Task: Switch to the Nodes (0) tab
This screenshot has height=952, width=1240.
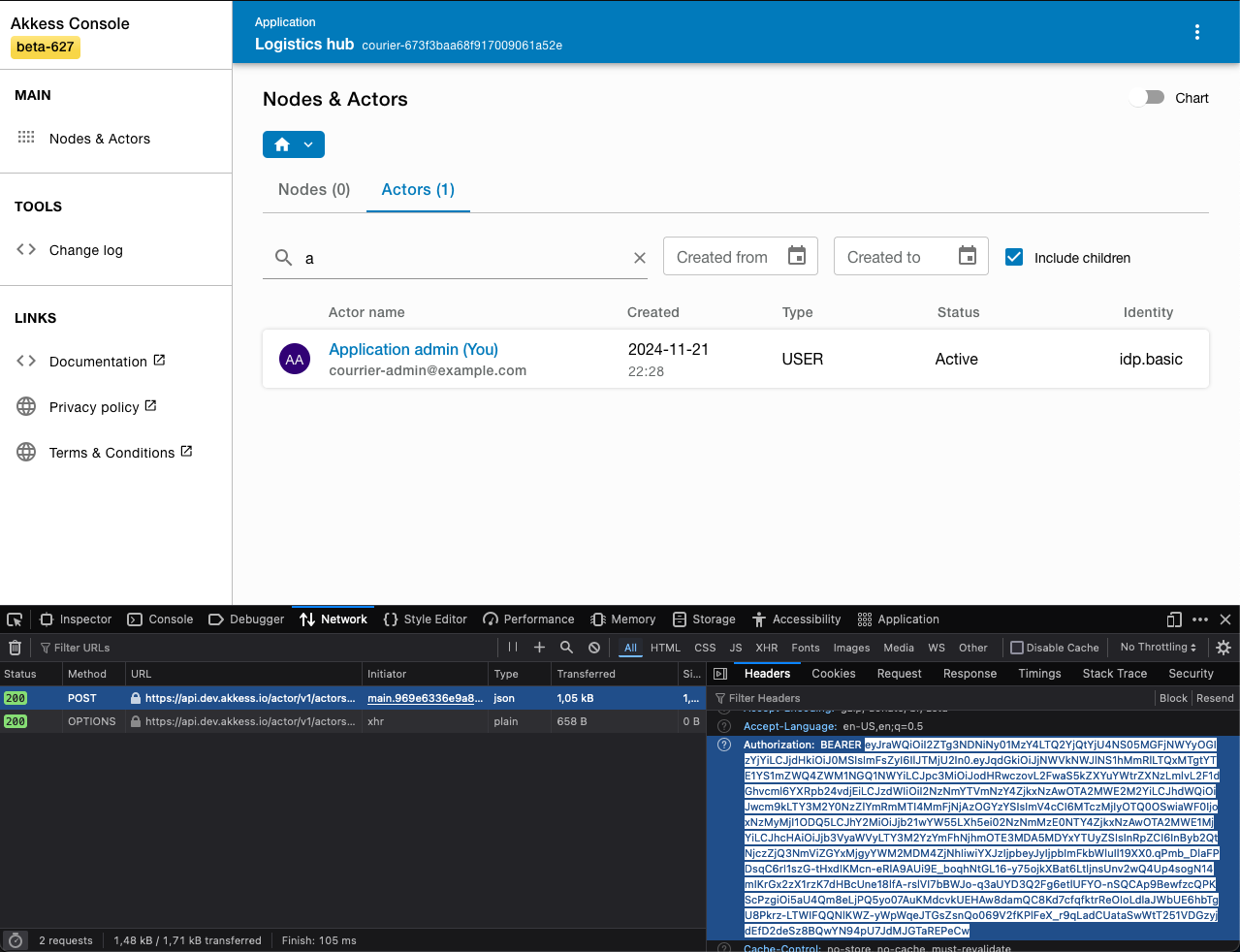Action: pyautogui.click(x=313, y=189)
